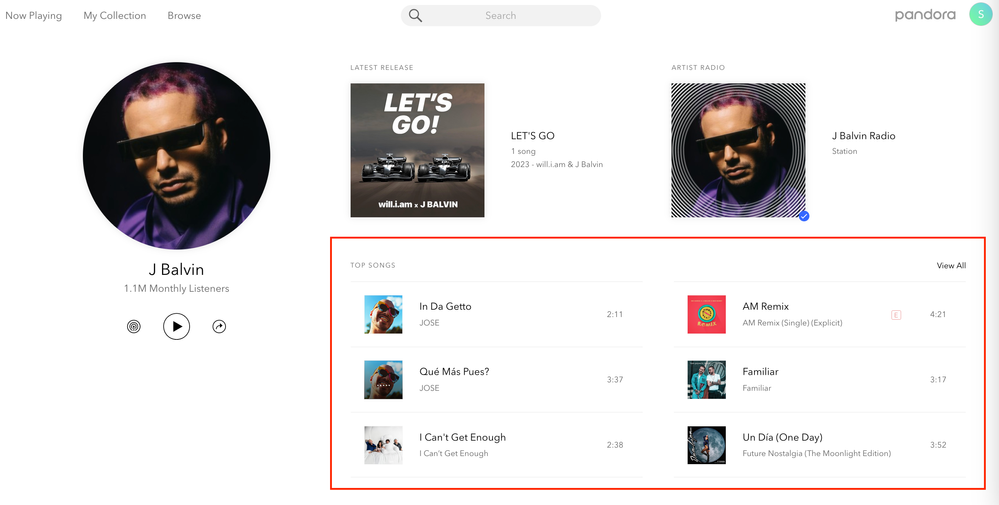Click the J Balvin Radio station artwork

click(x=738, y=150)
